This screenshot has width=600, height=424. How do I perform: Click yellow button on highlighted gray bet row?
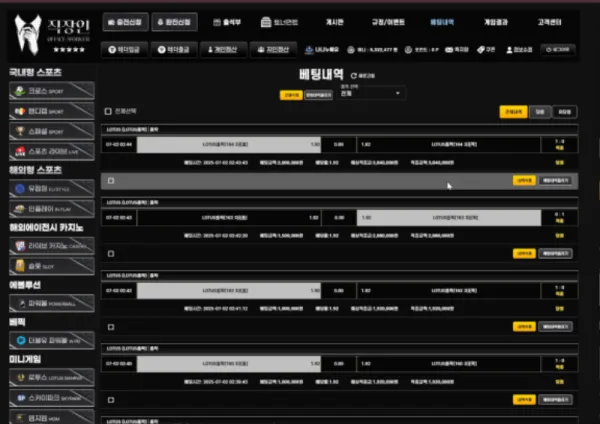524,181
